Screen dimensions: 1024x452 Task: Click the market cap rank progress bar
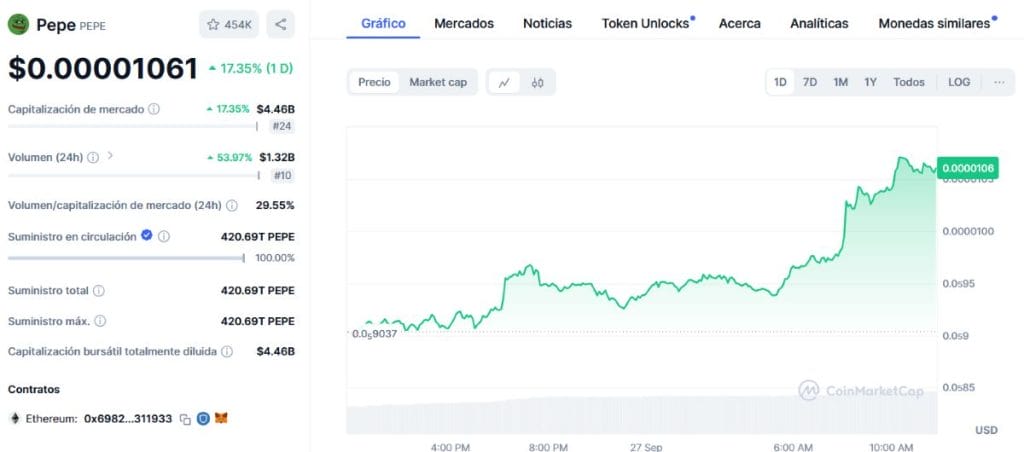133,126
